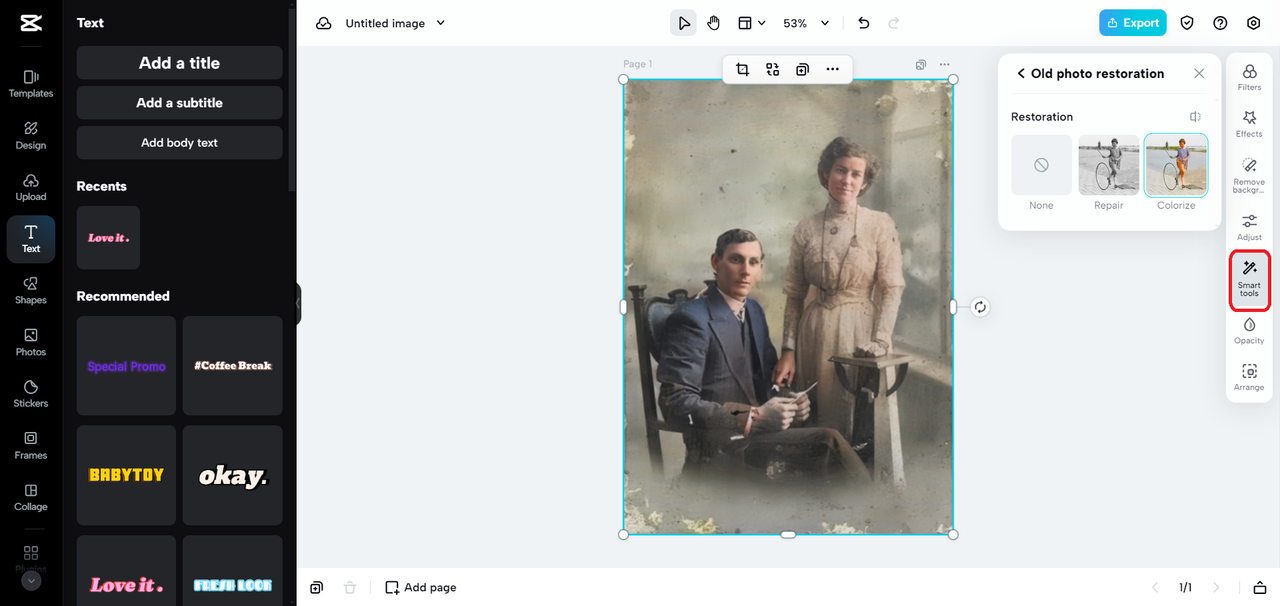
Task: Open the canvas layout resize dropdown
Action: pyautogui.click(x=751, y=23)
